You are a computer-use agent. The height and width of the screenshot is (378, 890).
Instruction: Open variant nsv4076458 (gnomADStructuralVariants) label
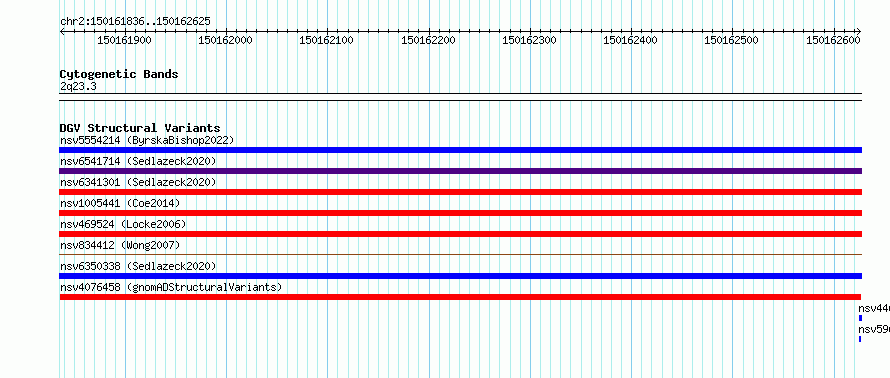(x=171, y=287)
